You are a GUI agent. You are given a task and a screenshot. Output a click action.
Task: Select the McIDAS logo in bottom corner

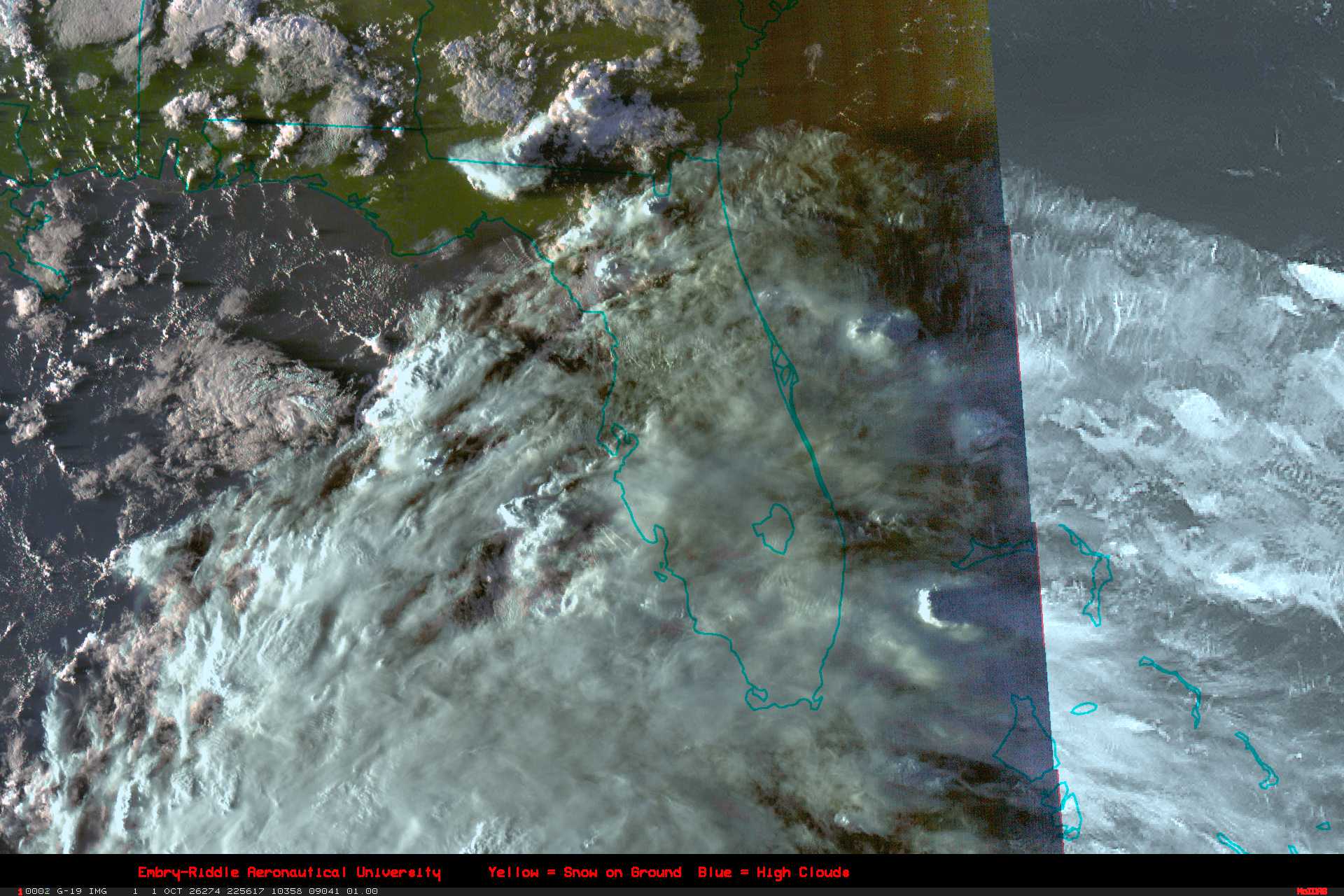tap(1311, 891)
